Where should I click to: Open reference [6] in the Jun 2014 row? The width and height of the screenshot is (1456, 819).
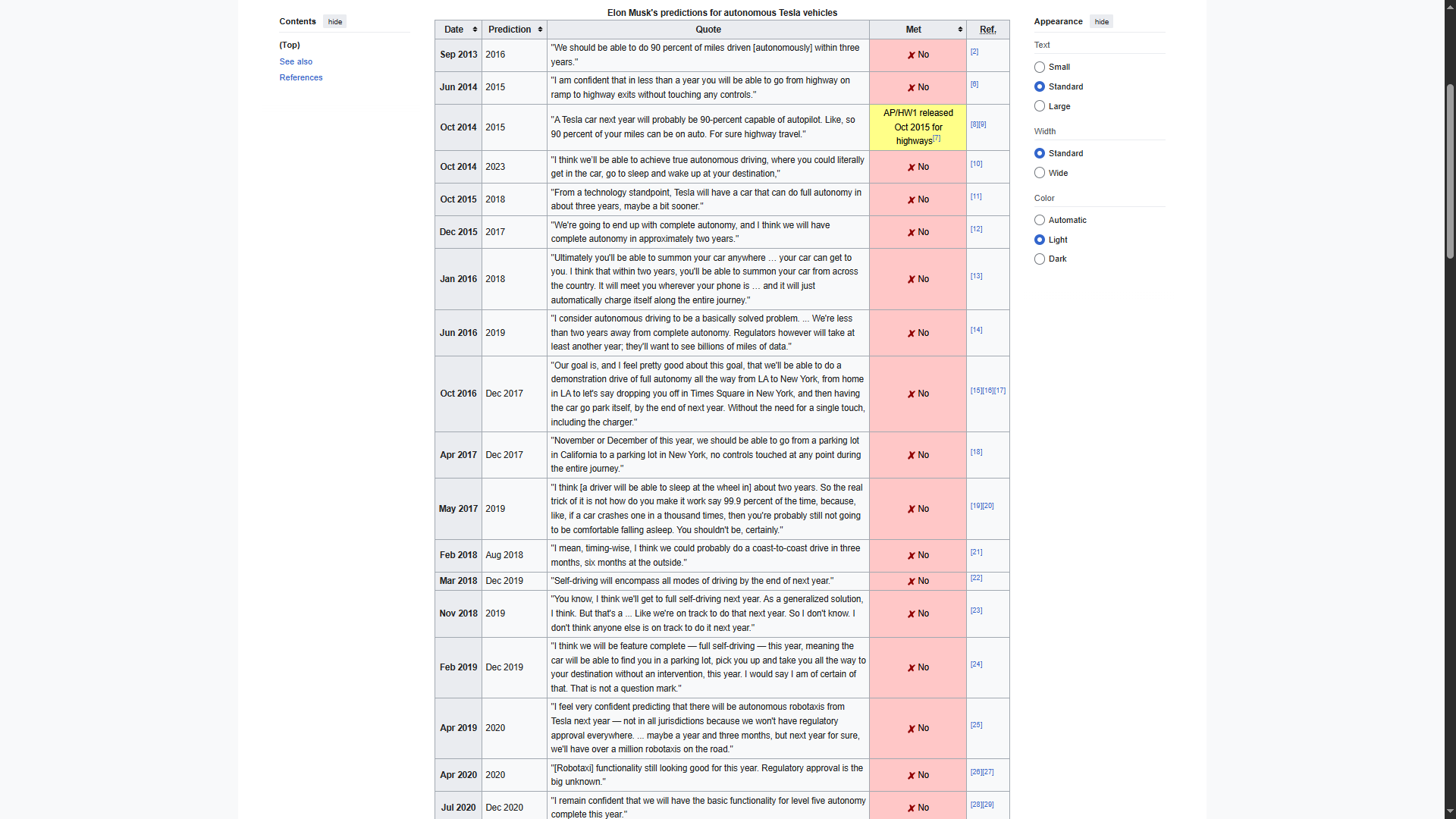click(974, 85)
